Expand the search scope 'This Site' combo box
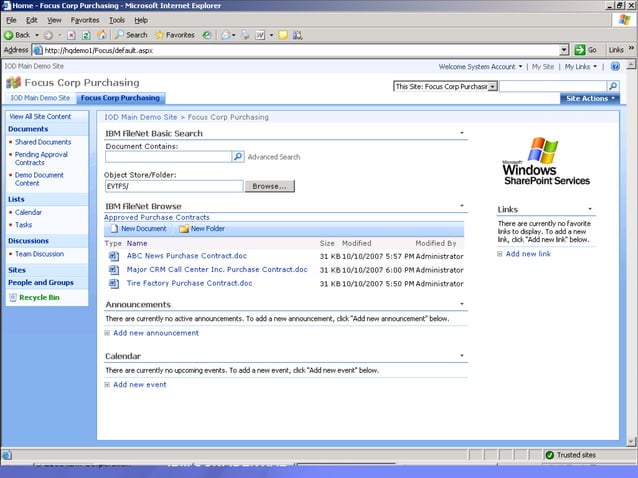The height and width of the screenshot is (478, 638). [x=492, y=86]
